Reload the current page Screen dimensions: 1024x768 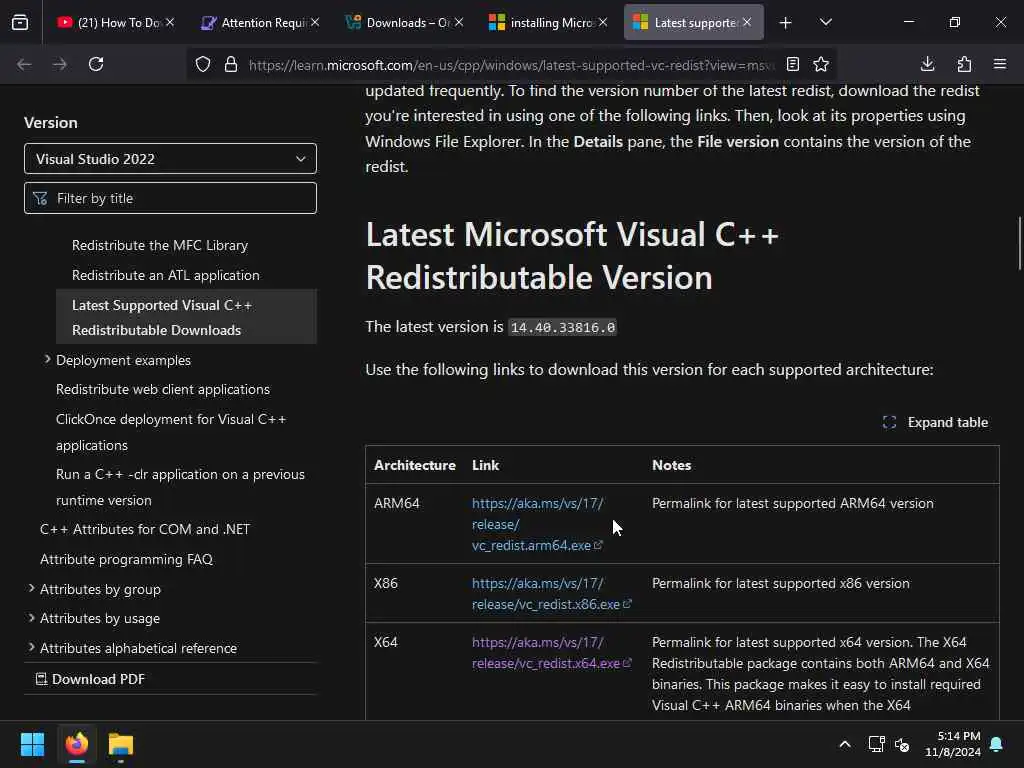click(x=96, y=64)
